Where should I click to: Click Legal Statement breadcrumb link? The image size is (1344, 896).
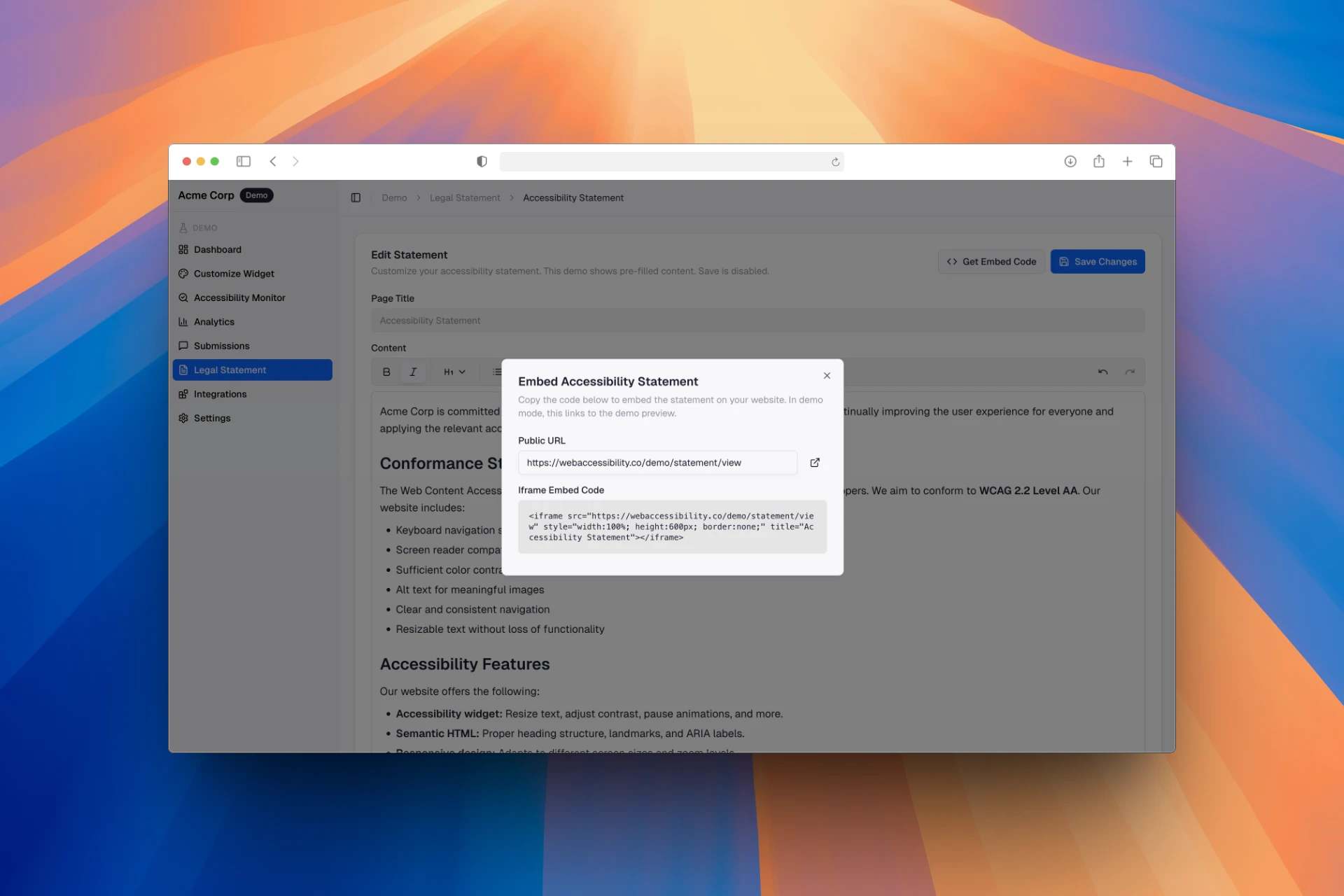click(x=465, y=198)
